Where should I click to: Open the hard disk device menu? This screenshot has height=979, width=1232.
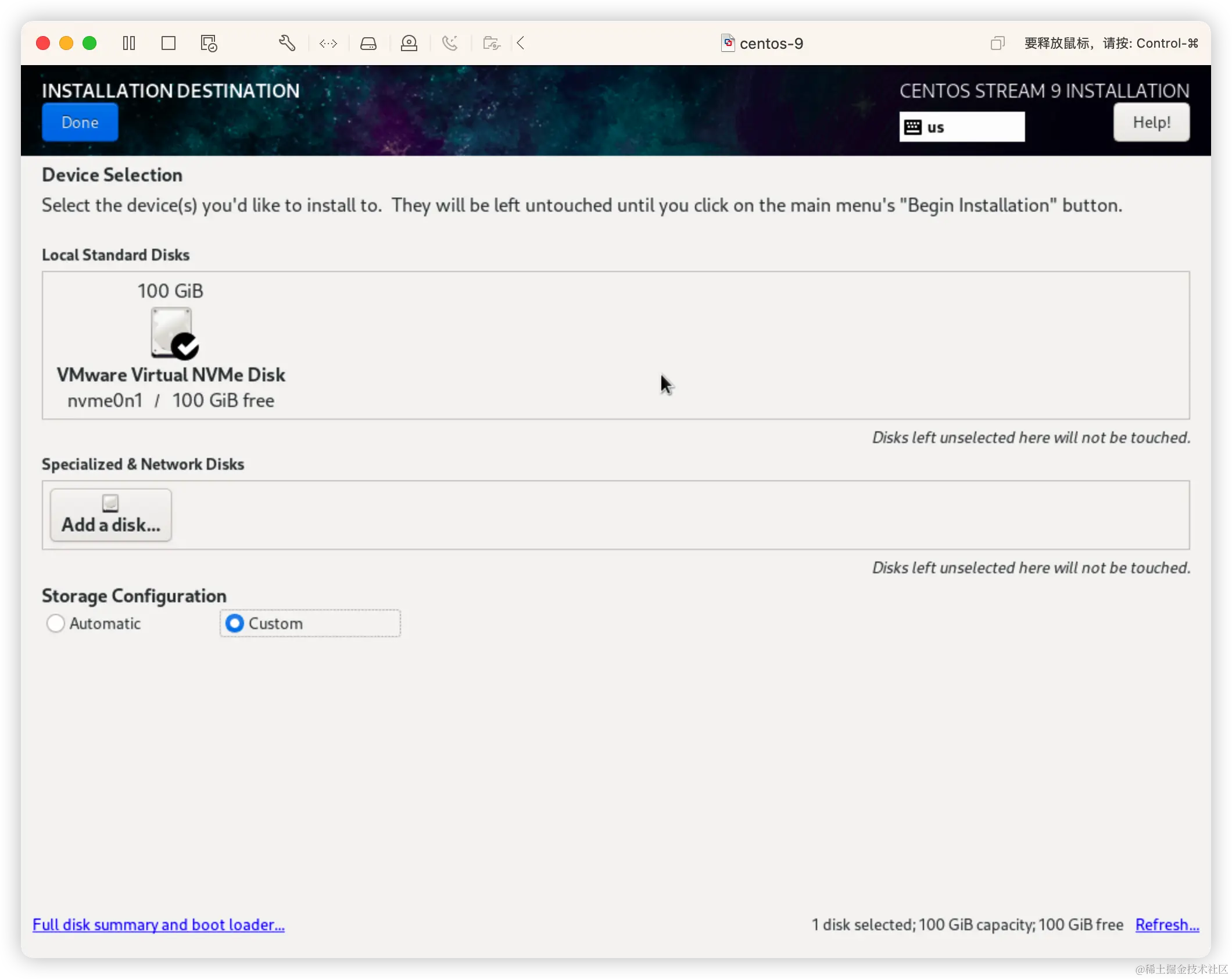368,43
